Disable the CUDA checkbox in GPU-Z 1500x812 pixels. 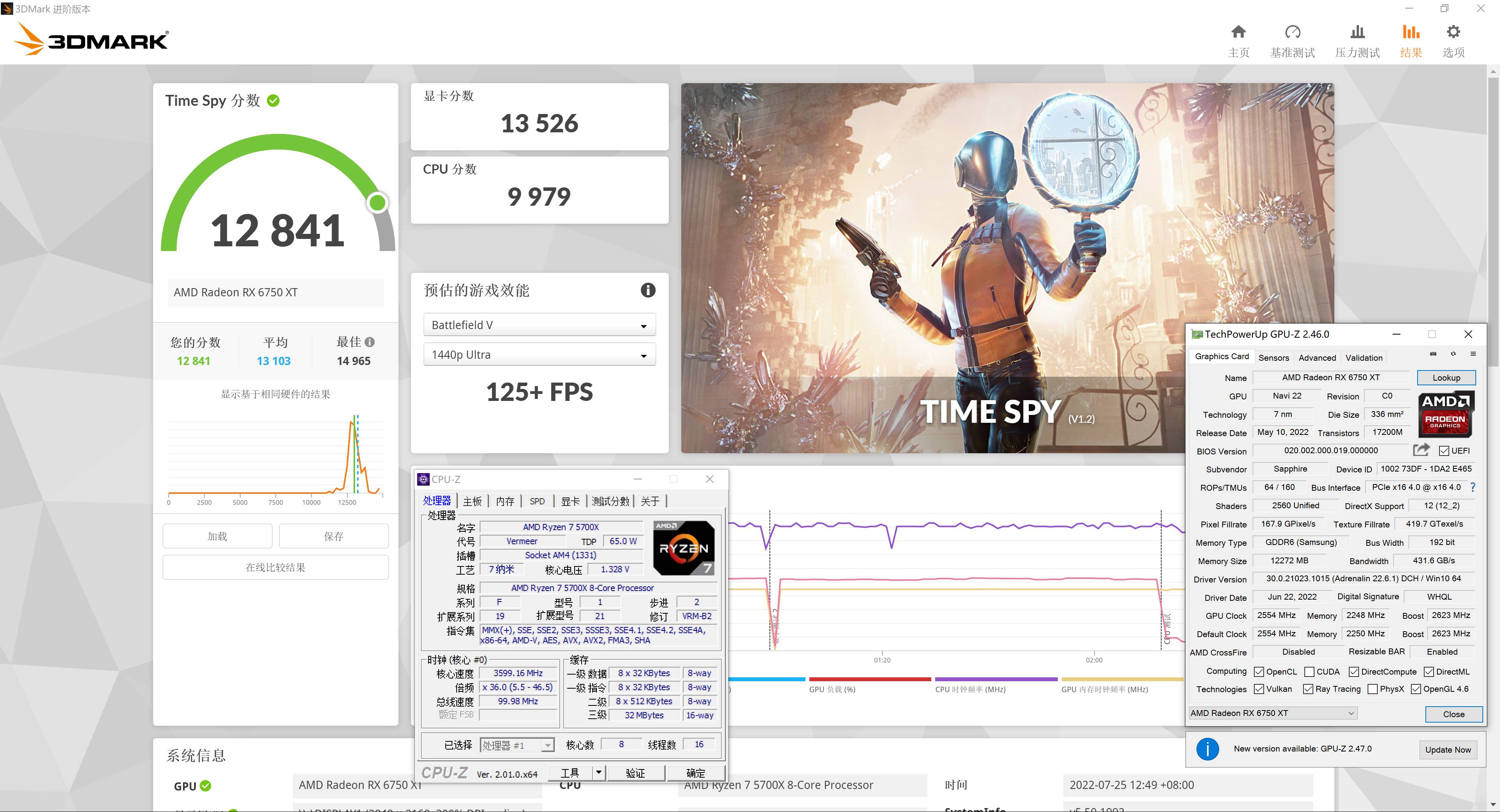coord(1310,671)
